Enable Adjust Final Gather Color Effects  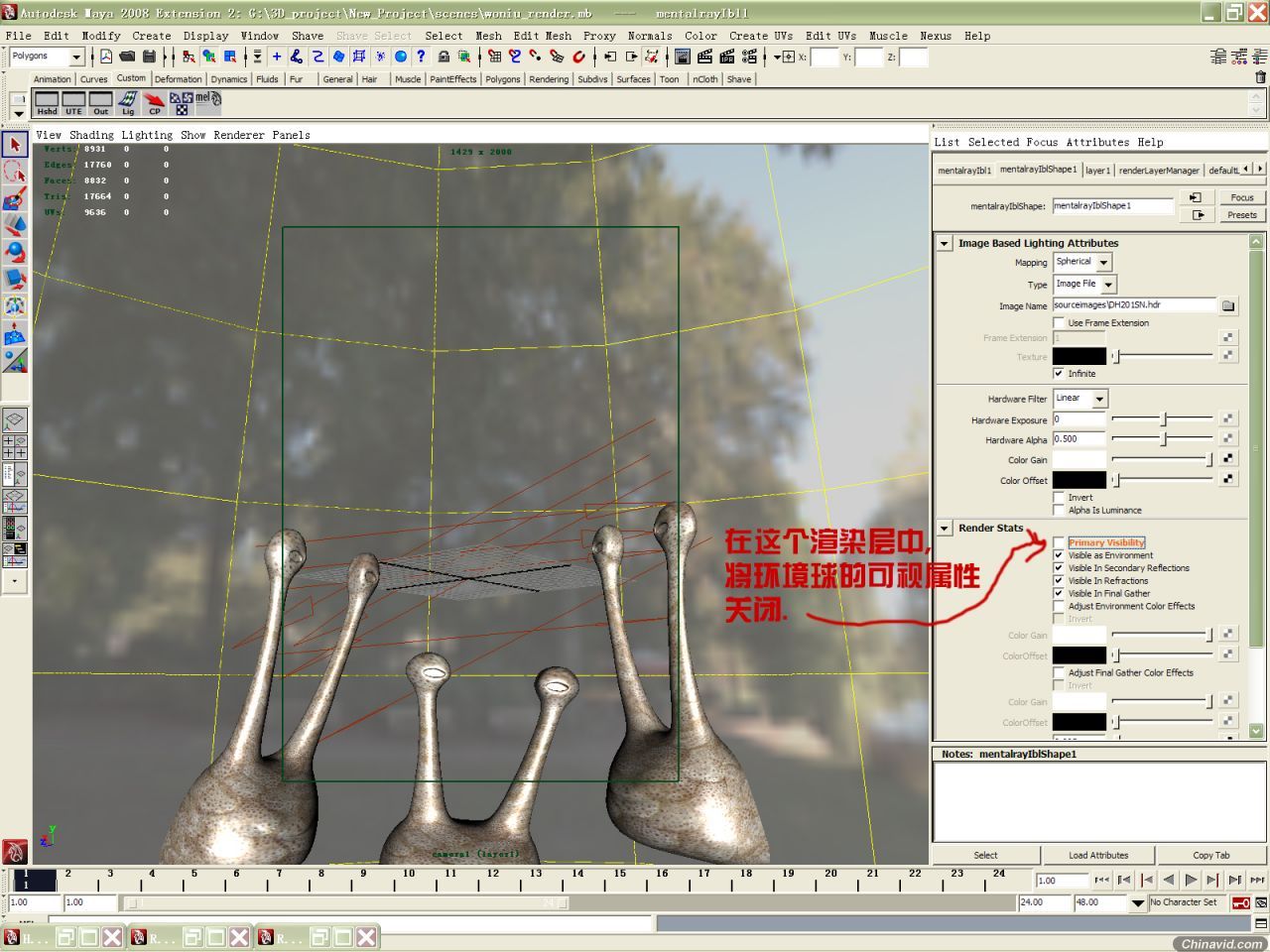(1059, 672)
